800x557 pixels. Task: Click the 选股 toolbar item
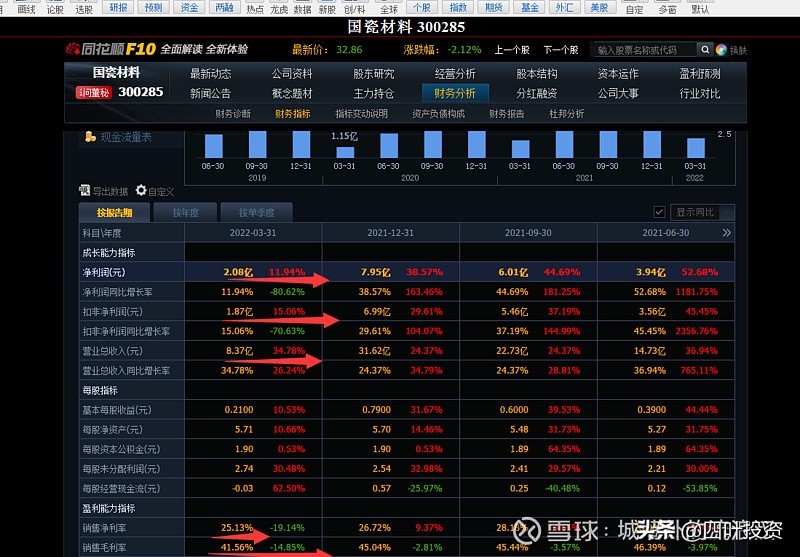point(84,9)
